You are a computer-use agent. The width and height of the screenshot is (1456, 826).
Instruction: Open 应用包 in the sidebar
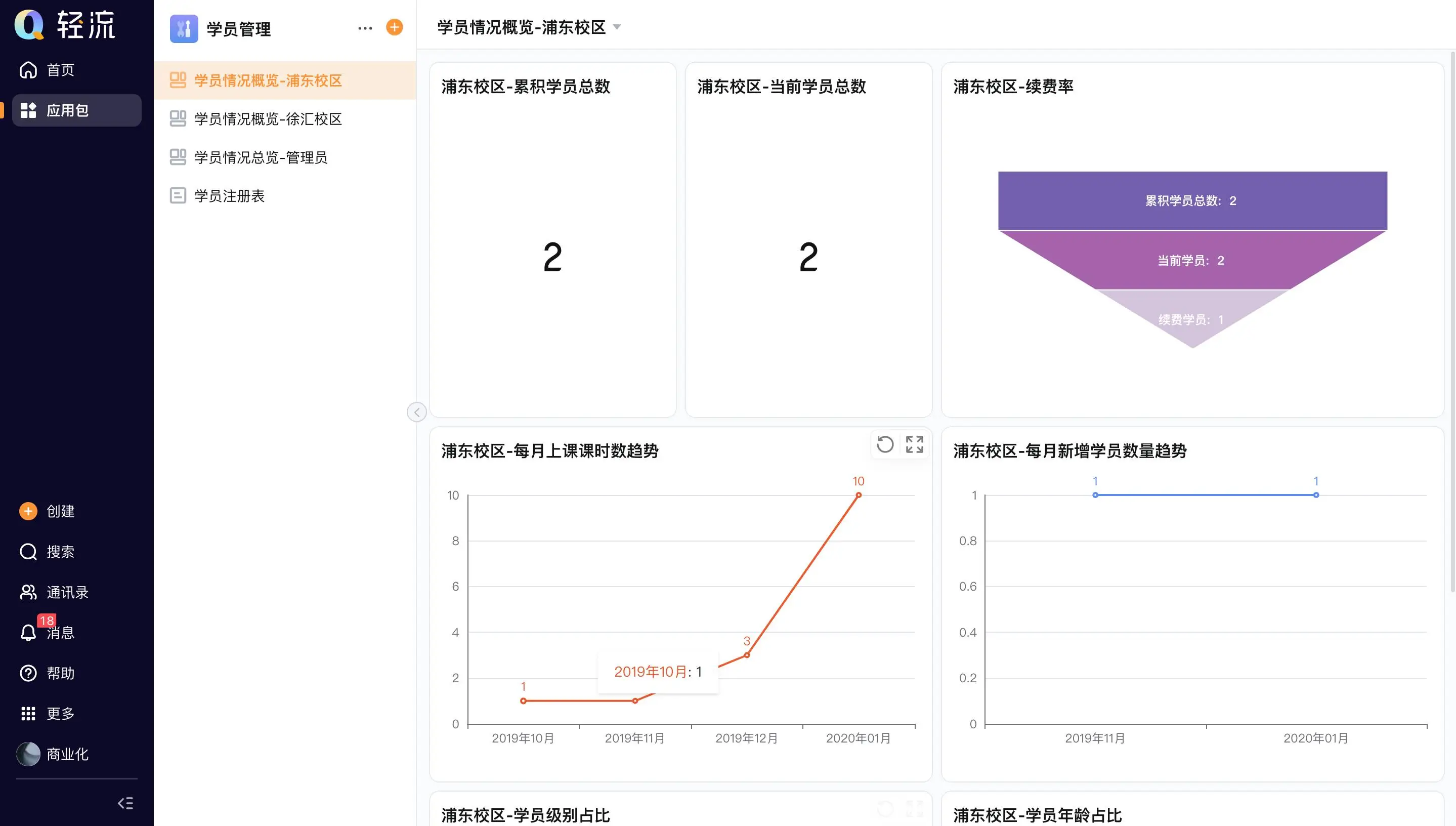click(x=76, y=110)
